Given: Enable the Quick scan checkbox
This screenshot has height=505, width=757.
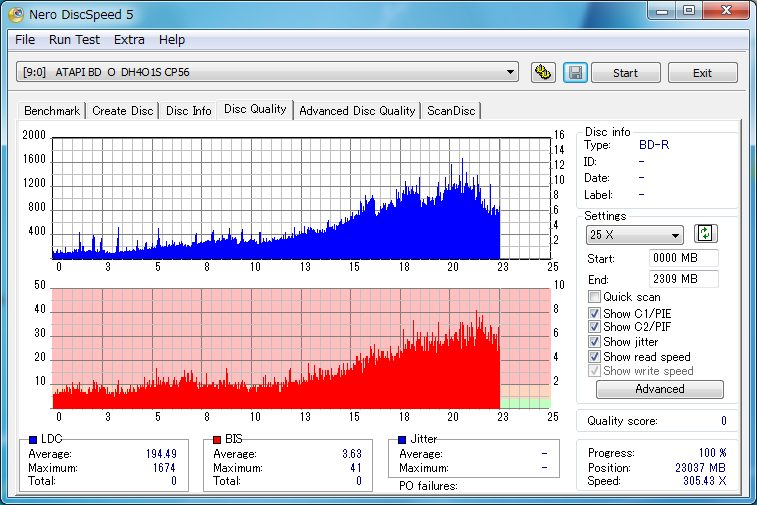Looking at the screenshot, I should coord(594,296).
